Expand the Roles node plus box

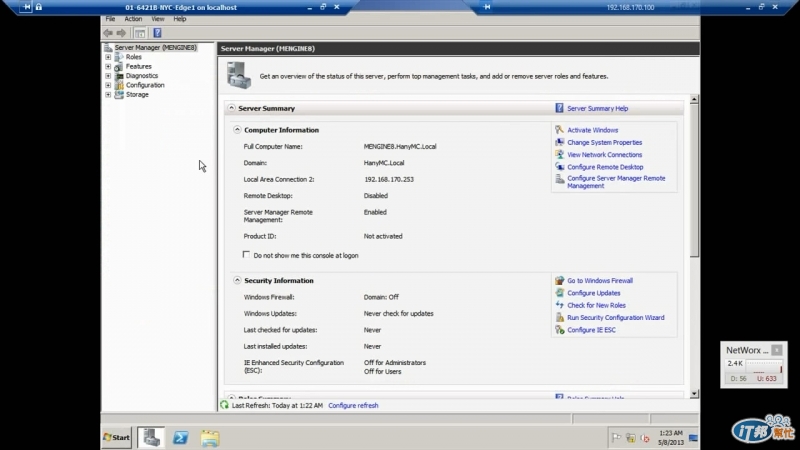[108, 57]
